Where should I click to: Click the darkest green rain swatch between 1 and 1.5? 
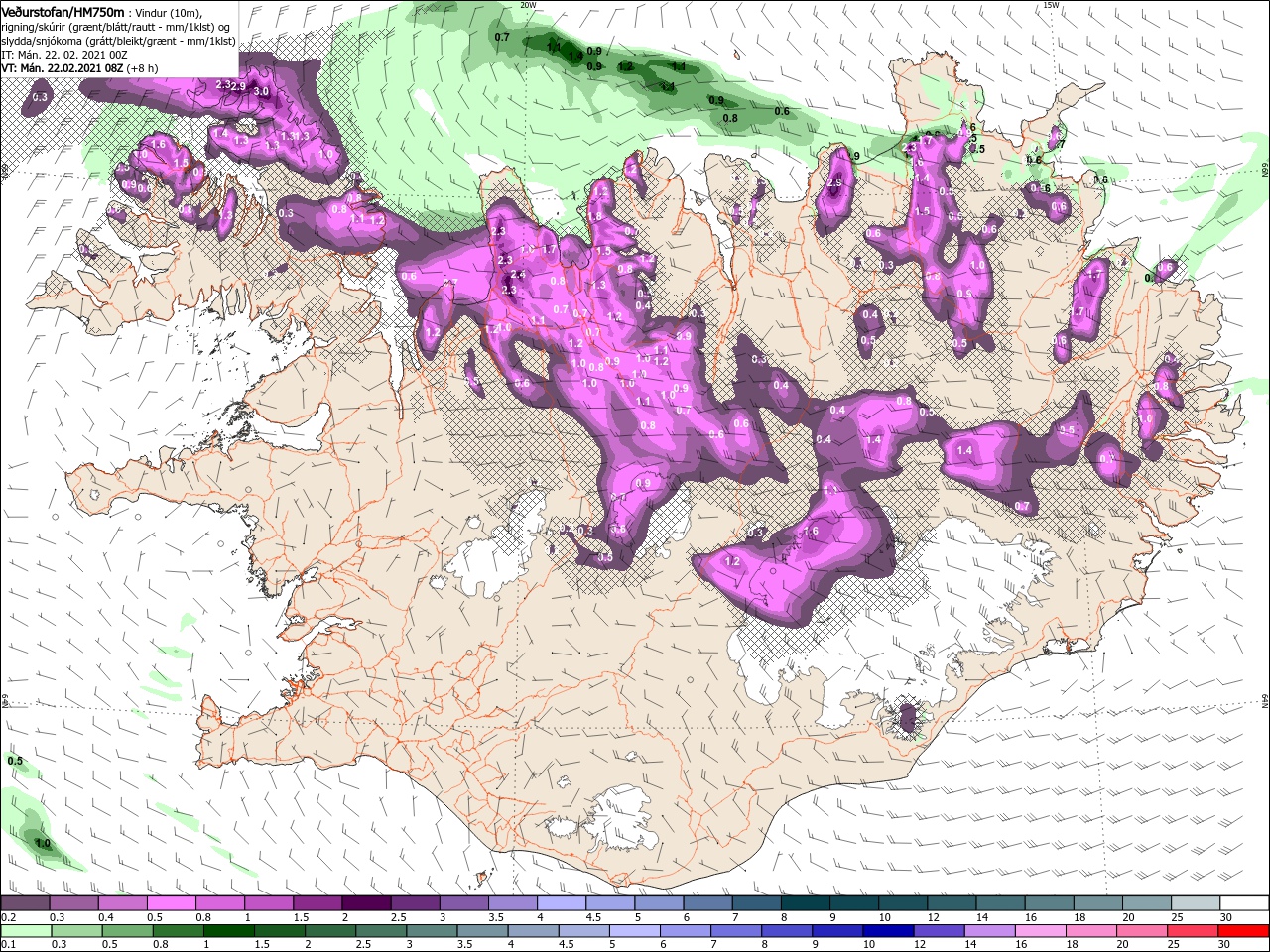tap(228, 931)
